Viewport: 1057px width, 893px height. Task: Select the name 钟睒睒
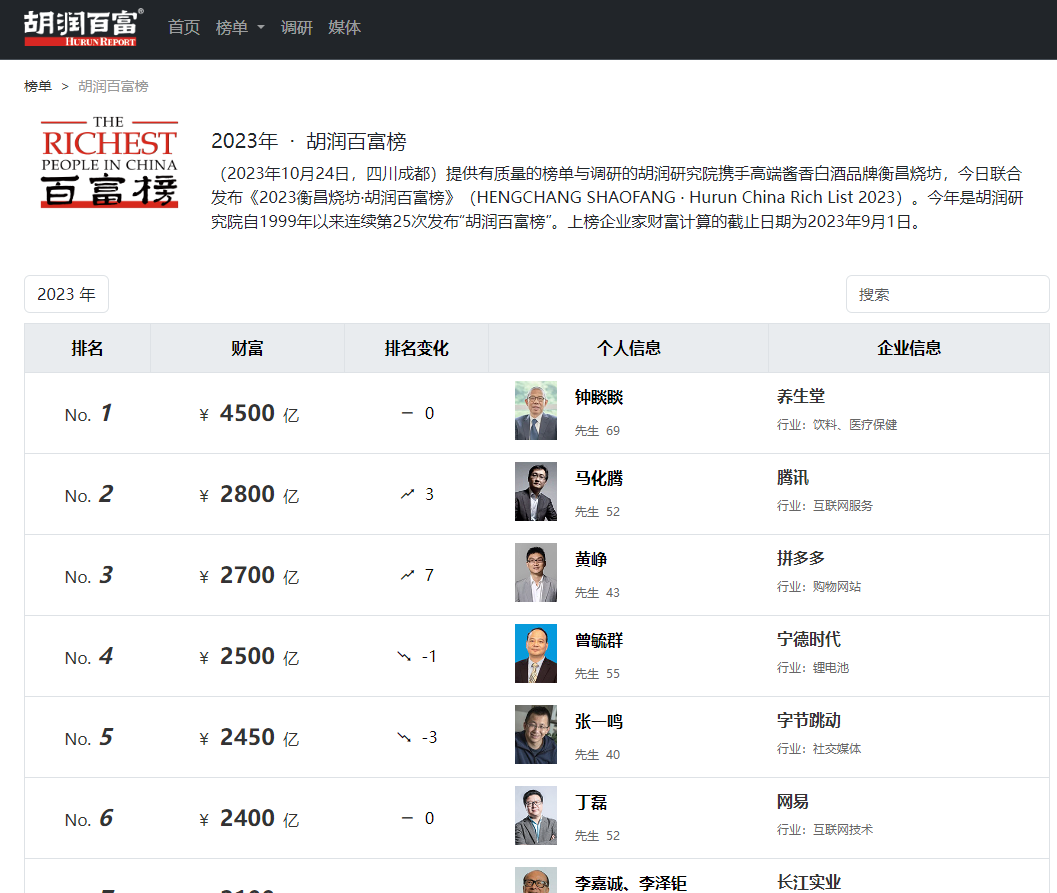[599, 397]
